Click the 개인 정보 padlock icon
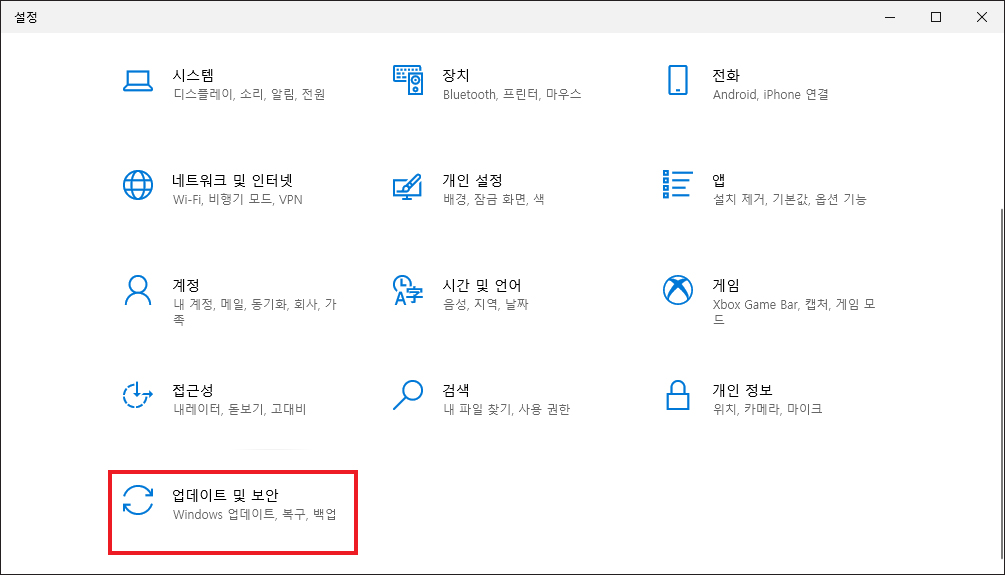 tap(677, 395)
